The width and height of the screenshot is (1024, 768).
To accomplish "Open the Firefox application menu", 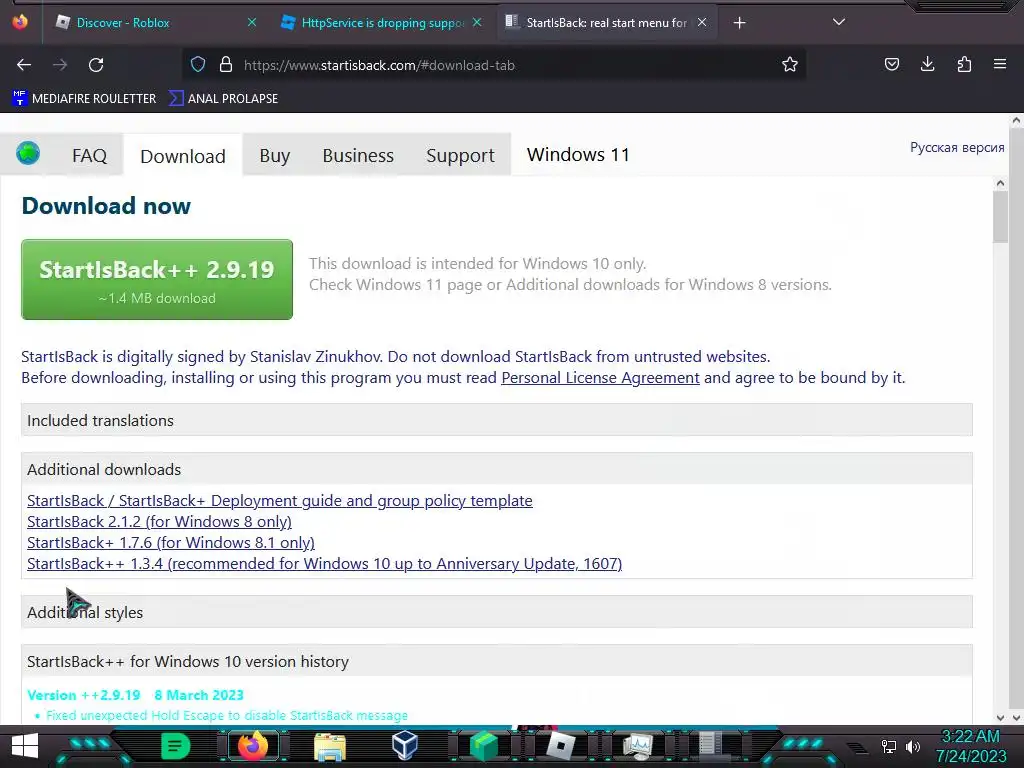I will click(999, 64).
